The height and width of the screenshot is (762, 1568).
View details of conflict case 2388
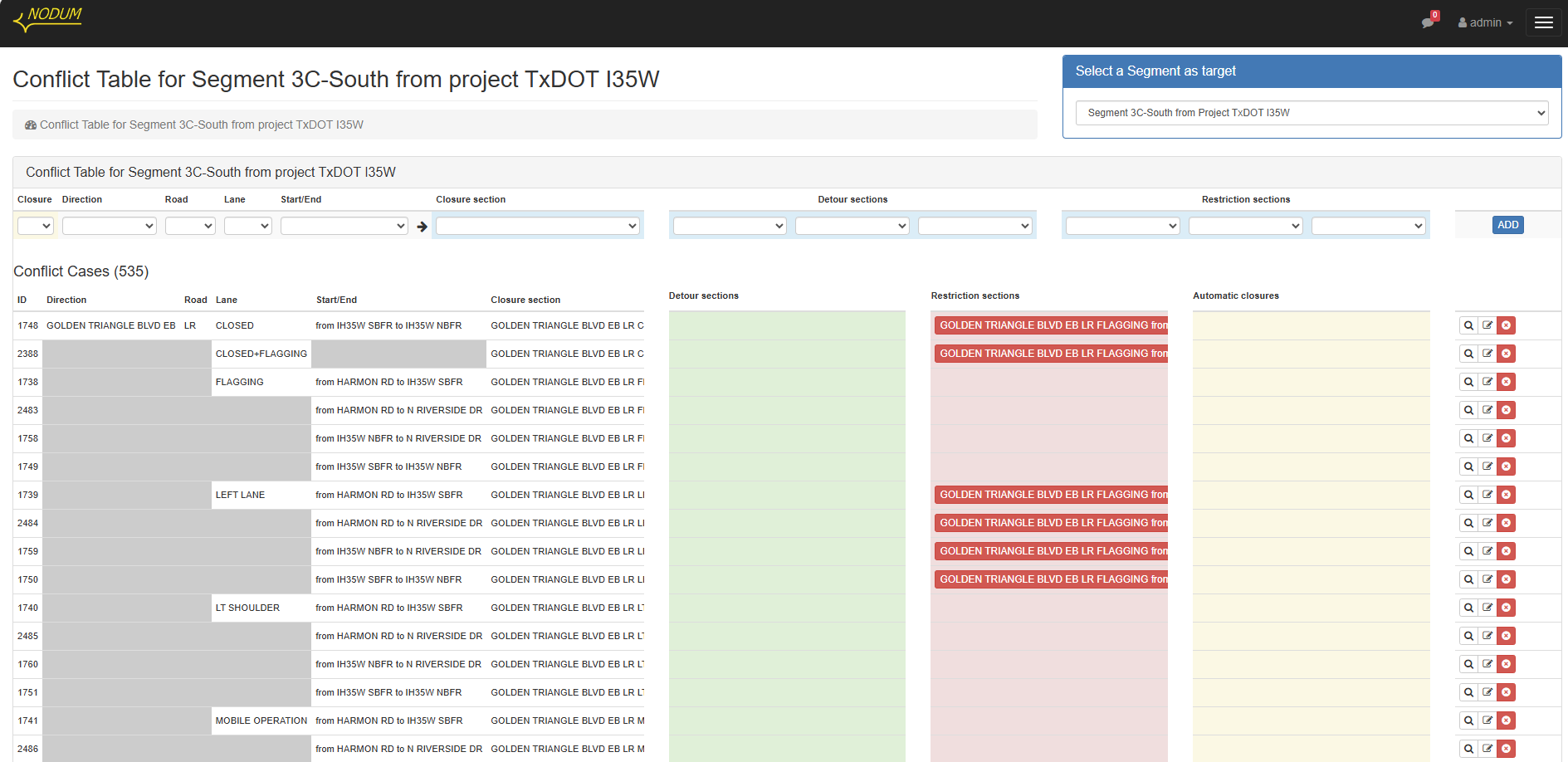click(1468, 354)
